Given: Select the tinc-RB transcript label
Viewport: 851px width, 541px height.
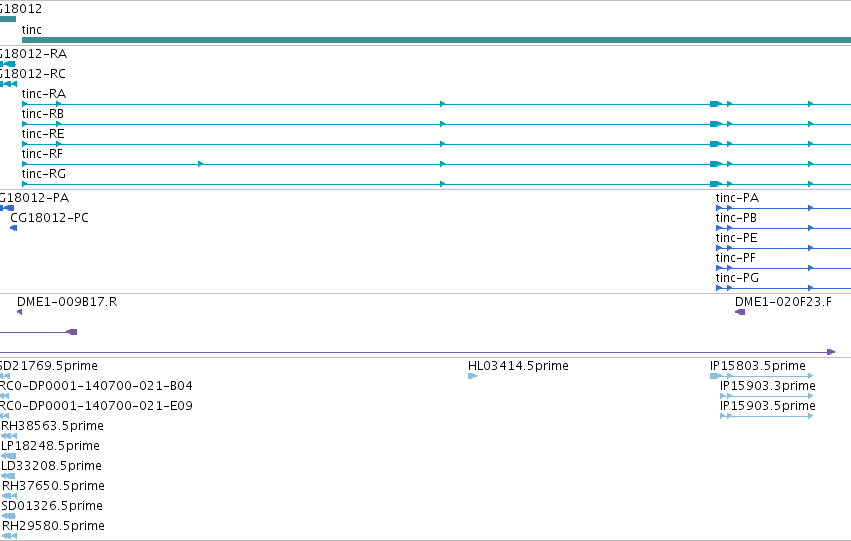Looking at the screenshot, I should pos(42,114).
